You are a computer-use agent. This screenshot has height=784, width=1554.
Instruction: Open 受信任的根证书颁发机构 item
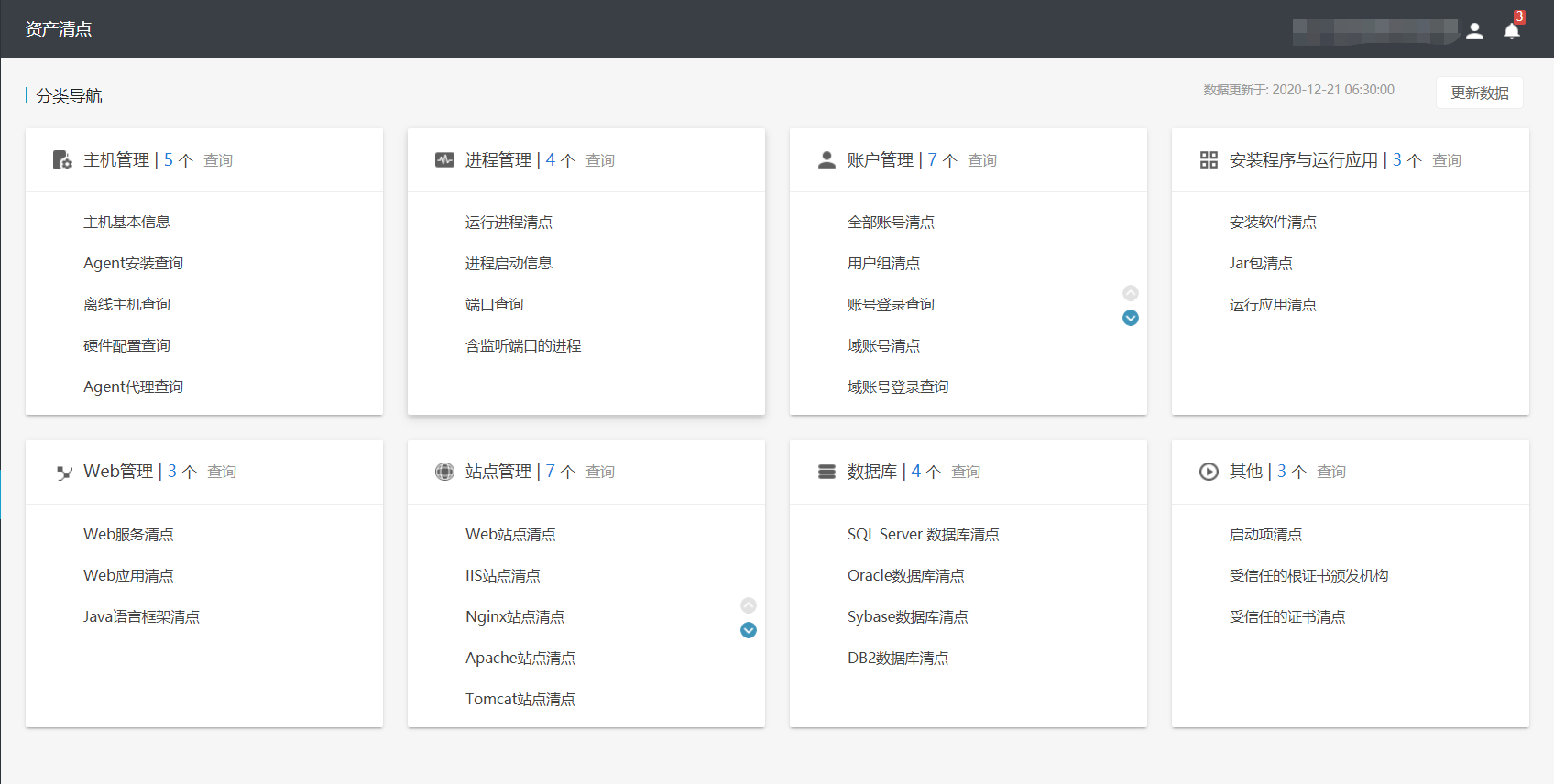coord(1308,576)
